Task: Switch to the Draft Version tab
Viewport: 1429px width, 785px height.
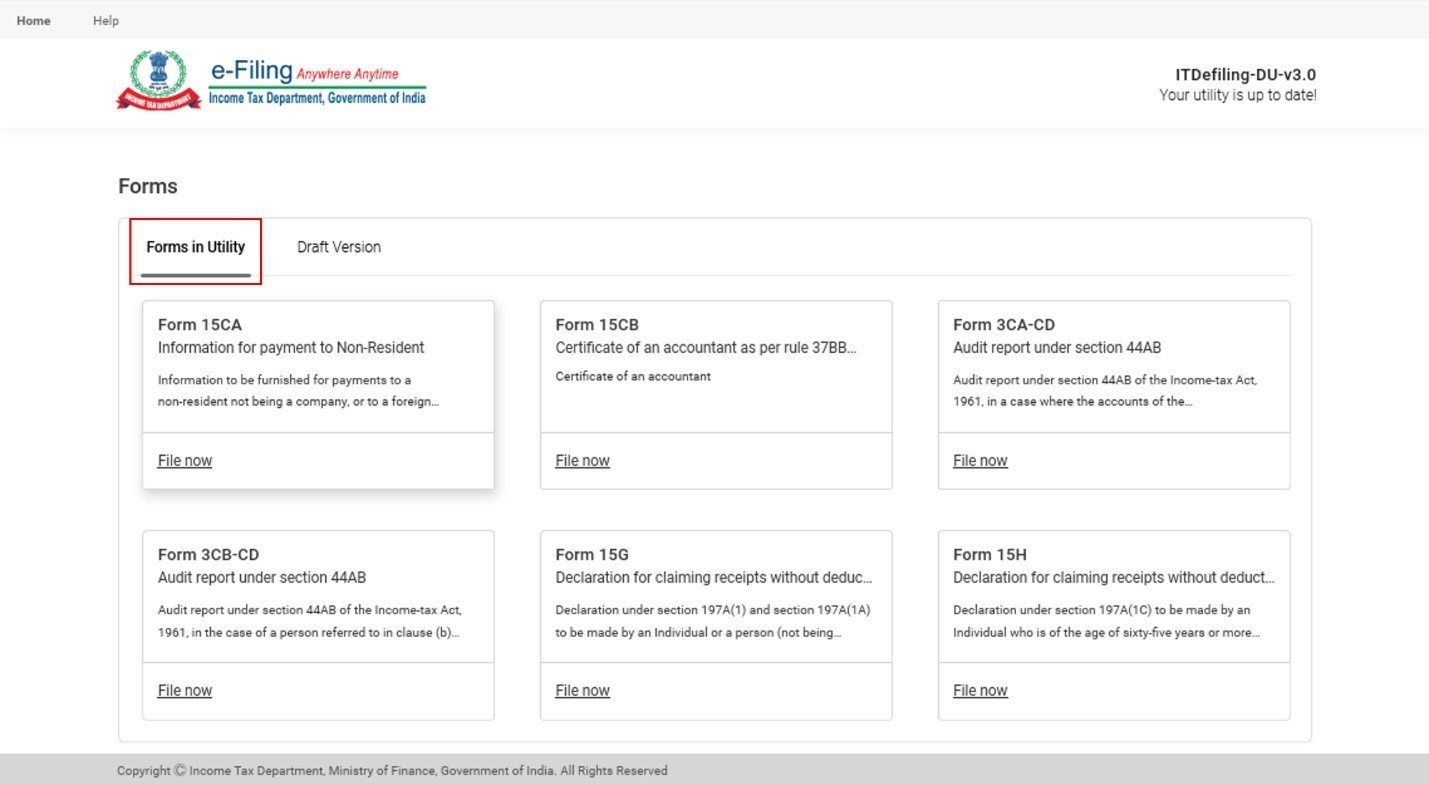Action: 339,247
